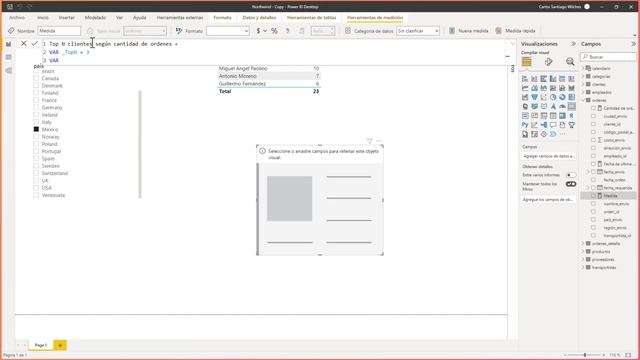Open the Inicio ribbon tab
640x360 pixels.
pos(42,18)
